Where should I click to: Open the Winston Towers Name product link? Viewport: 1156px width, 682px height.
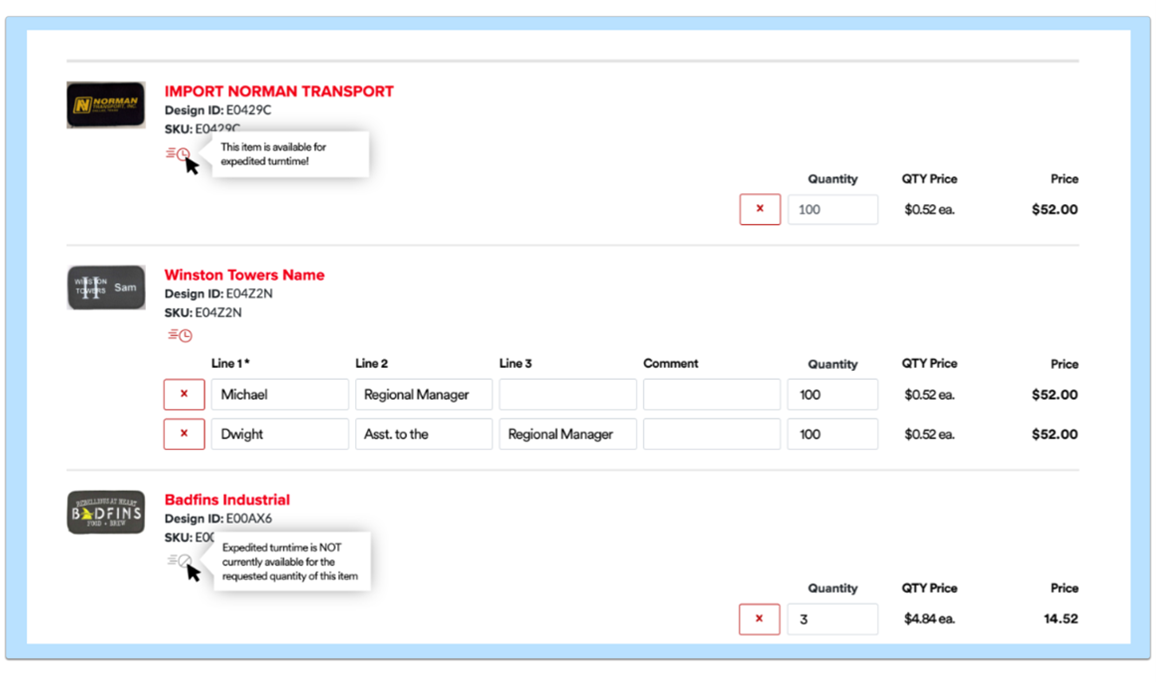(x=244, y=275)
